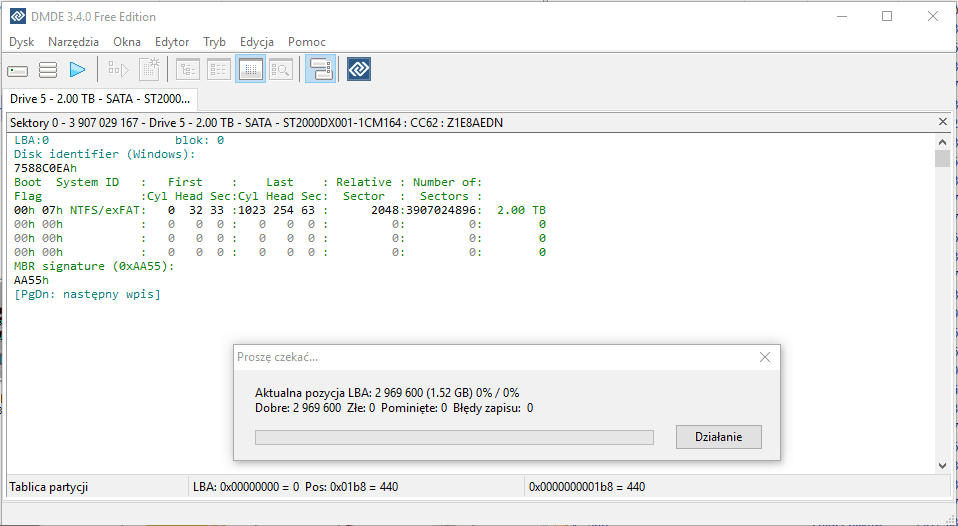Expand the Pomoc menu
The width and height of the screenshot is (958, 526).
click(306, 42)
